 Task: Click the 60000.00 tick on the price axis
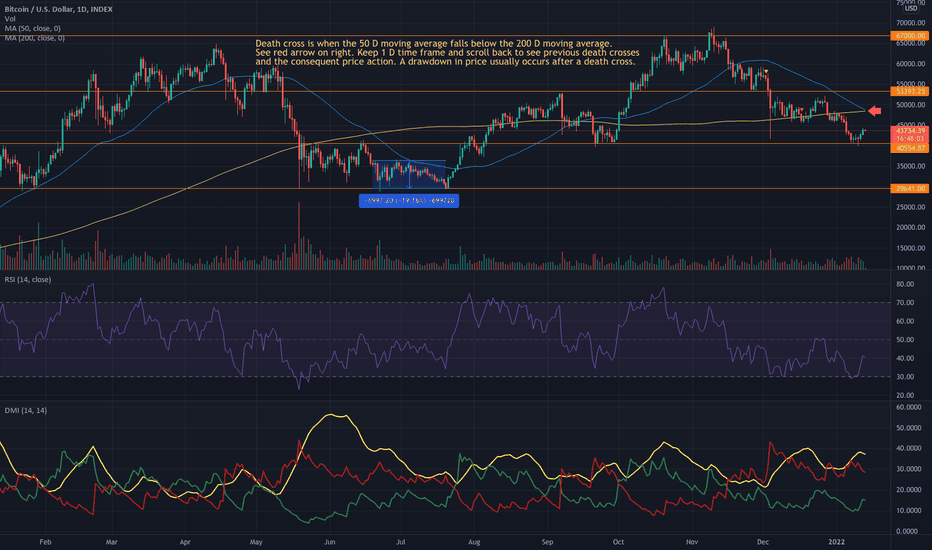(x=911, y=64)
